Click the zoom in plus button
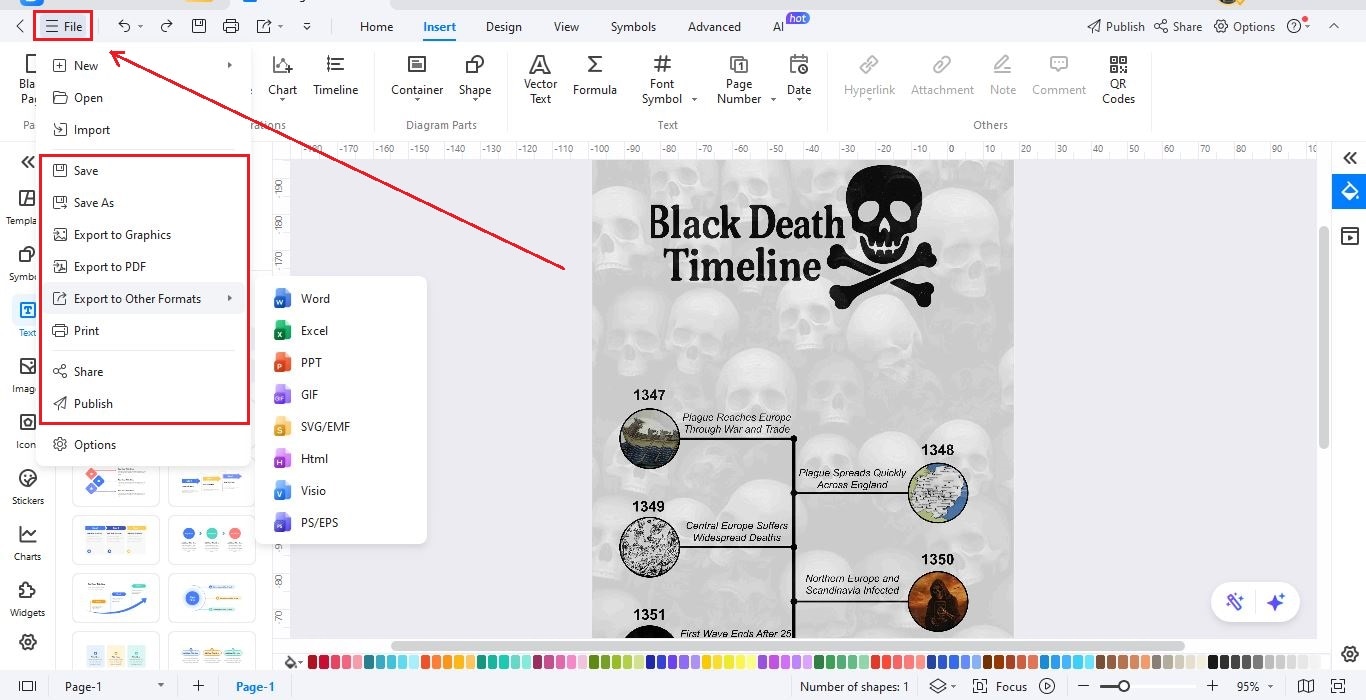Image resolution: width=1366 pixels, height=700 pixels. pyautogui.click(x=1212, y=686)
